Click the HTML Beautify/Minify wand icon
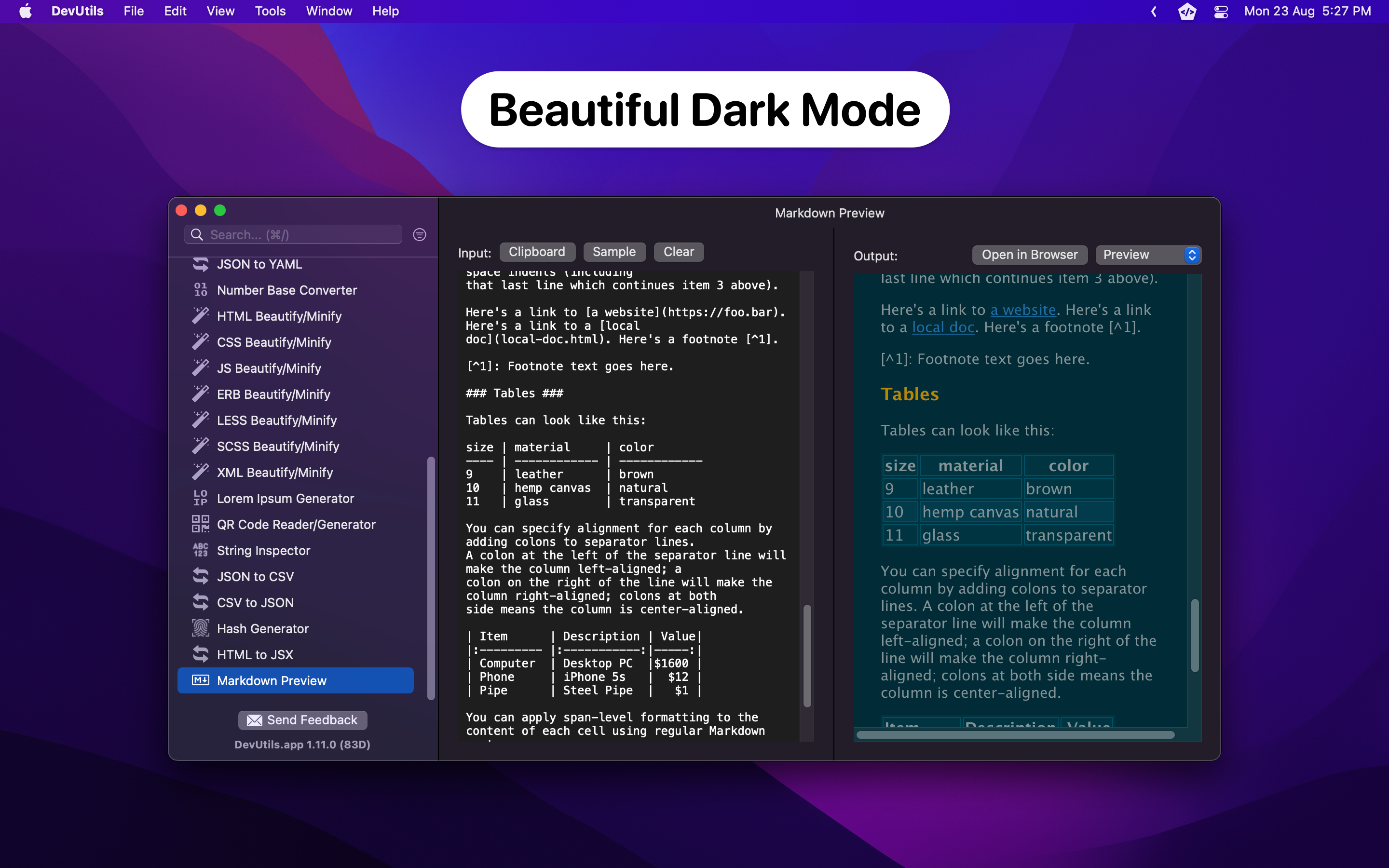 coord(200,316)
